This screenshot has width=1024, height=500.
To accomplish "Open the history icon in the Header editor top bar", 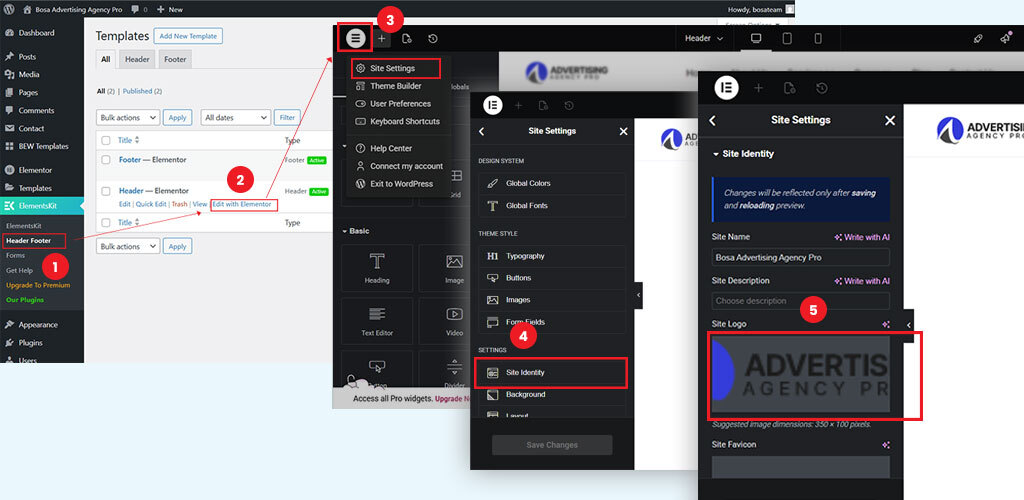I will tap(432, 39).
